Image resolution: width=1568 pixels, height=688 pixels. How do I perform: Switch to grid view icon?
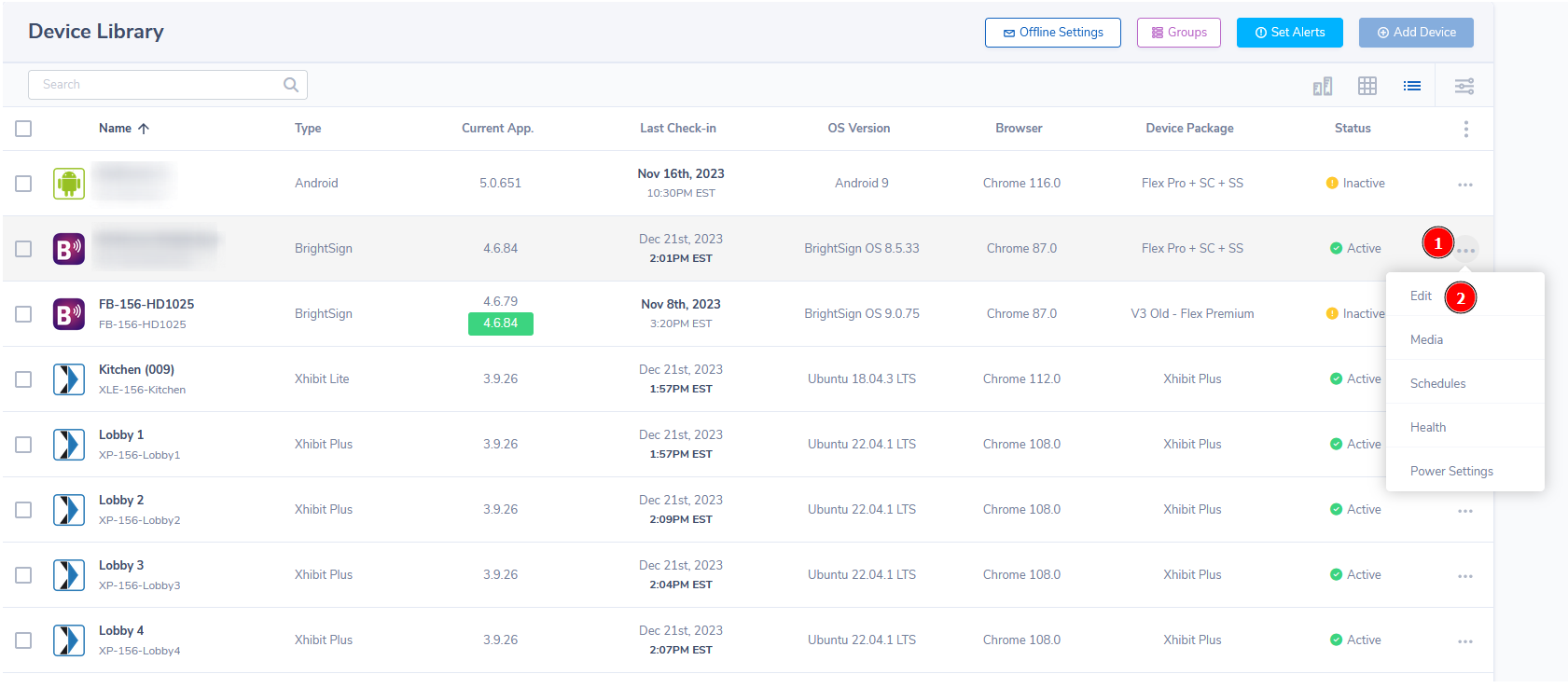(1367, 86)
